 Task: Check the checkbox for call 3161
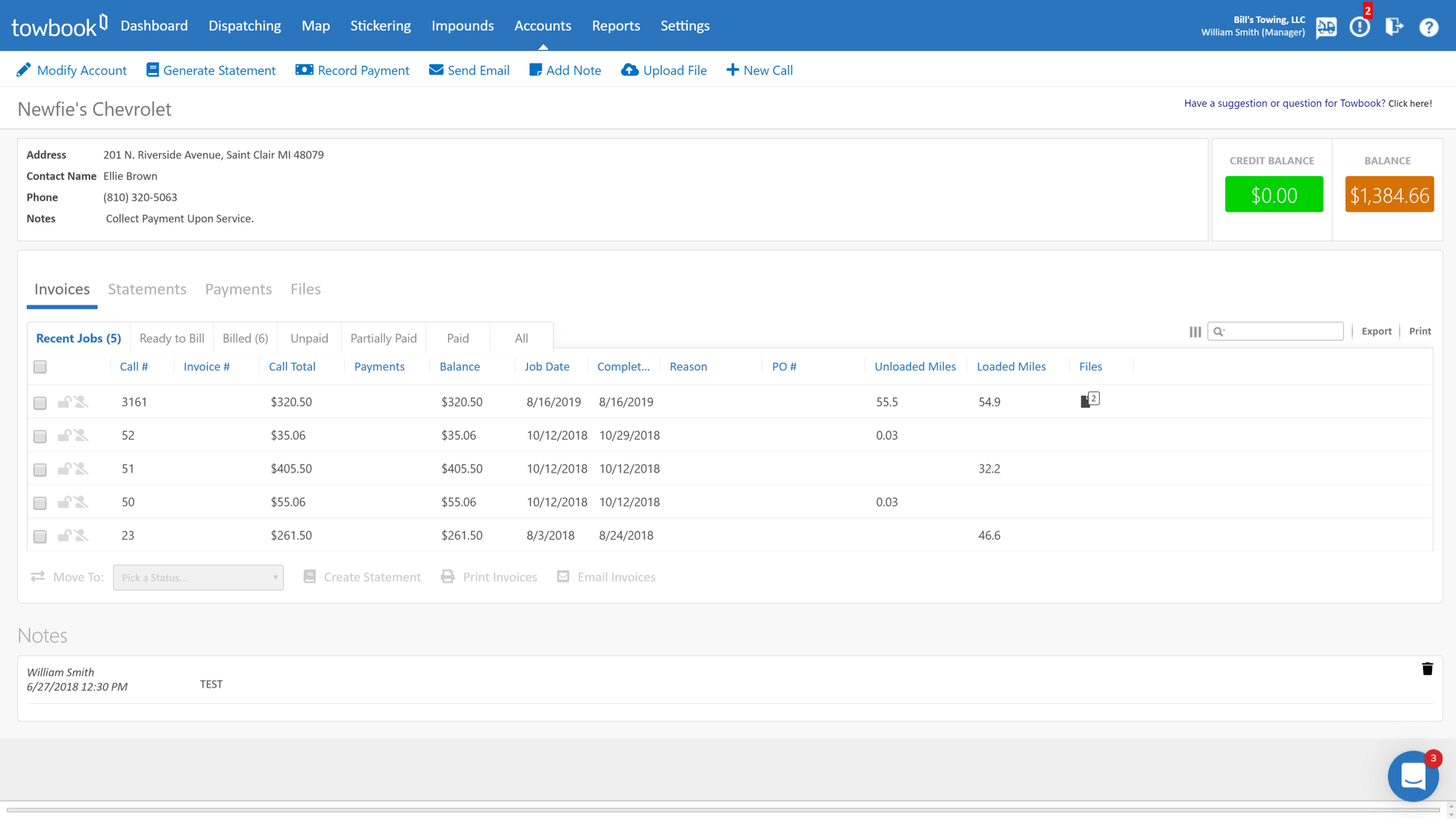(40, 403)
